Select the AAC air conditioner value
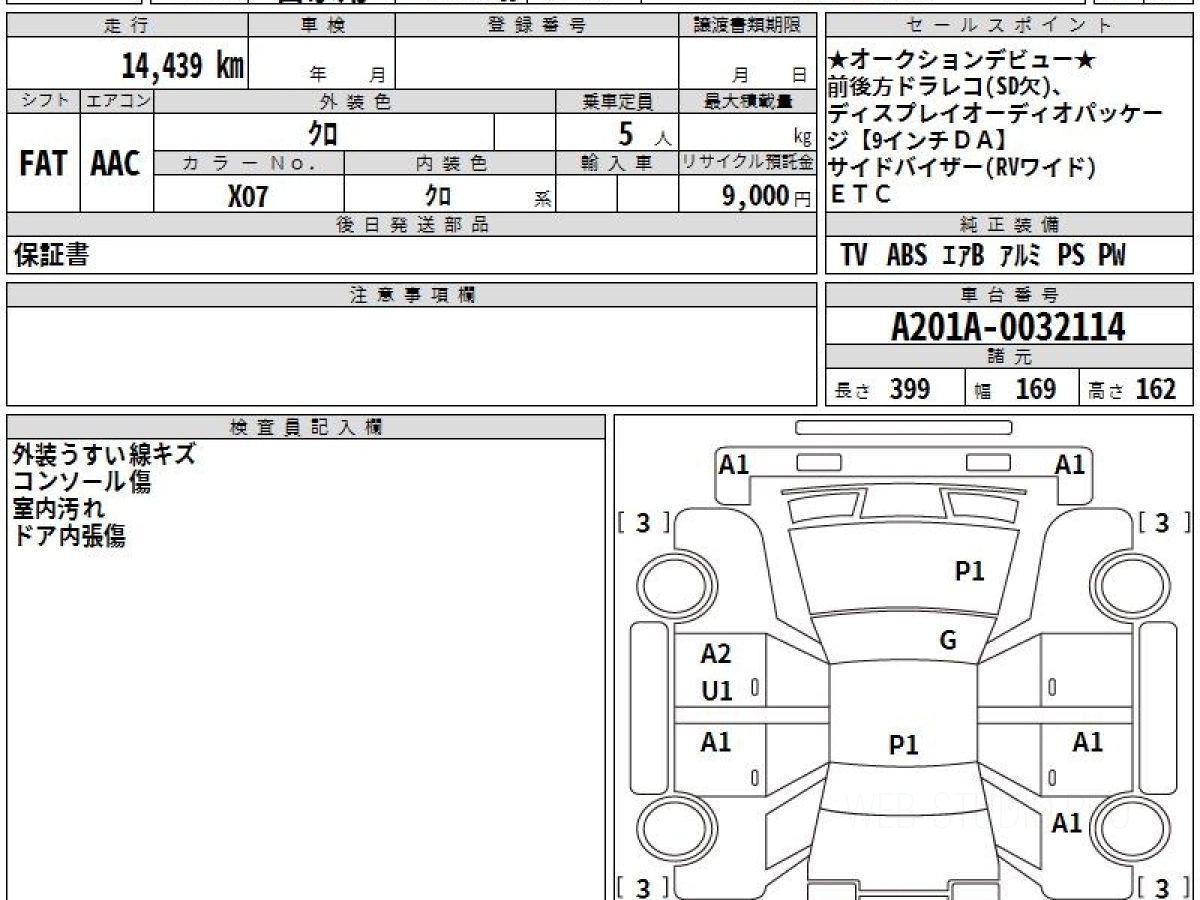Screen dimensions: 1200x900 click(117, 164)
